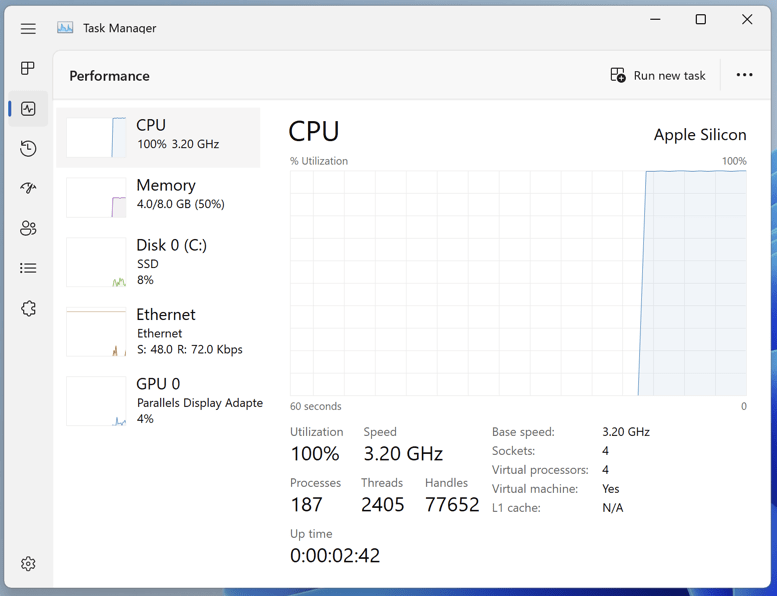Select CPU in the resource list
777x596 pixels.
tap(158, 138)
